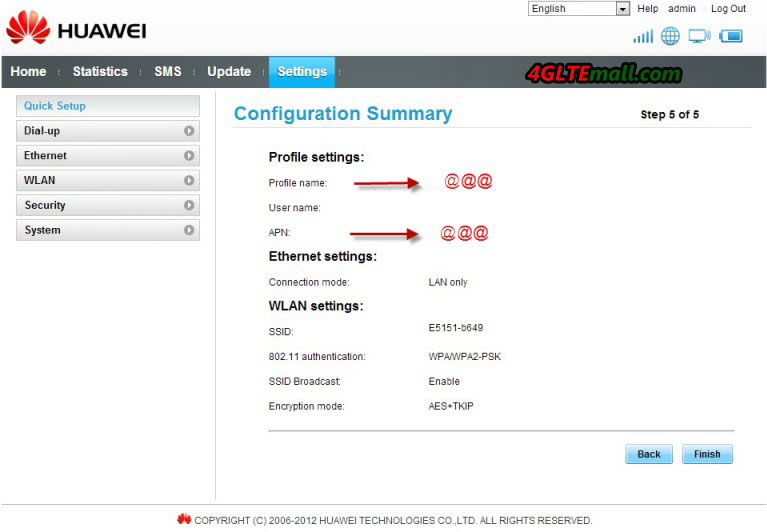
Task: Open the Help link
Action: coord(648,9)
